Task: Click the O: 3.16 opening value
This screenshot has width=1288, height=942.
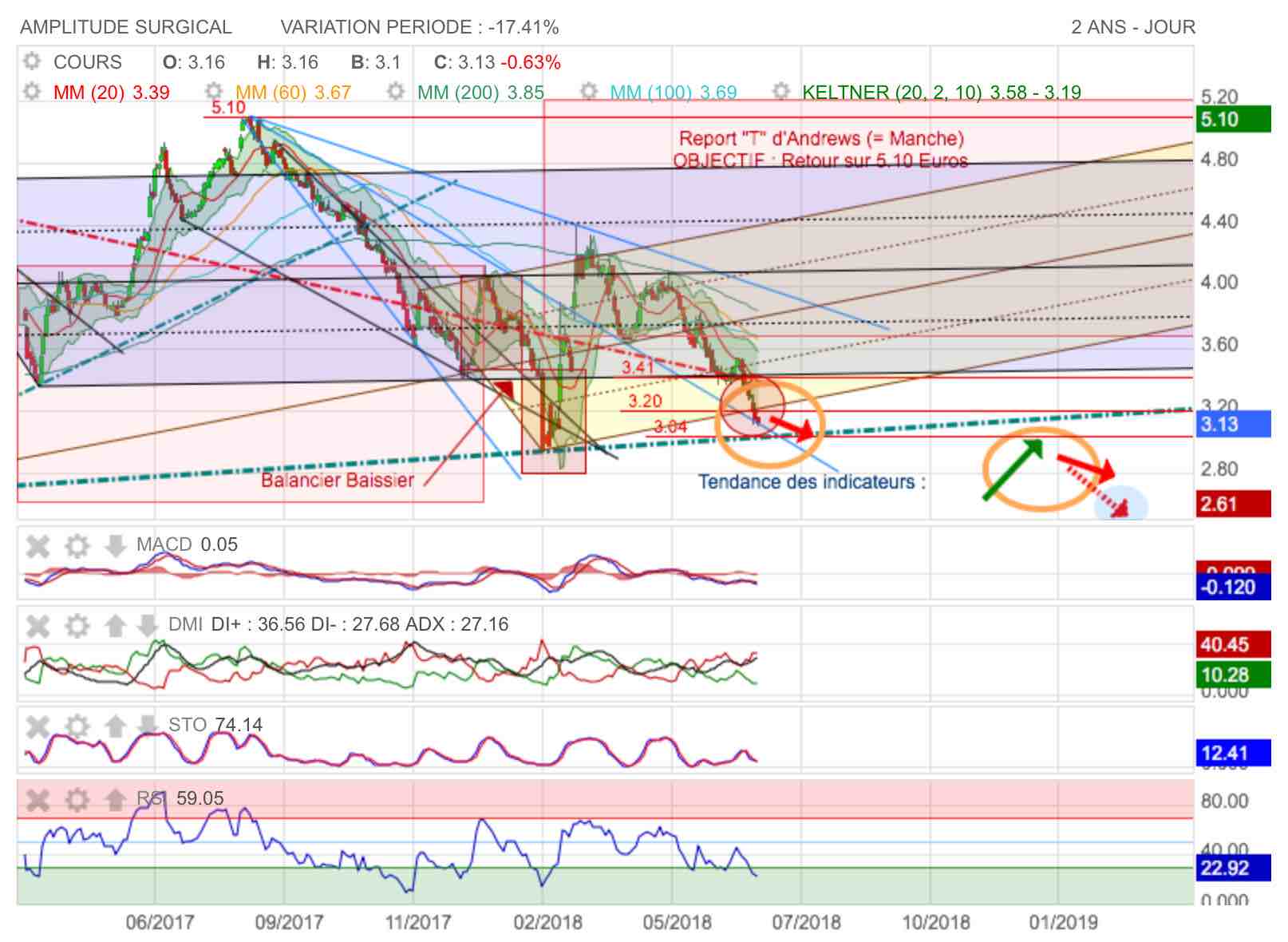Action: coord(194,62)
